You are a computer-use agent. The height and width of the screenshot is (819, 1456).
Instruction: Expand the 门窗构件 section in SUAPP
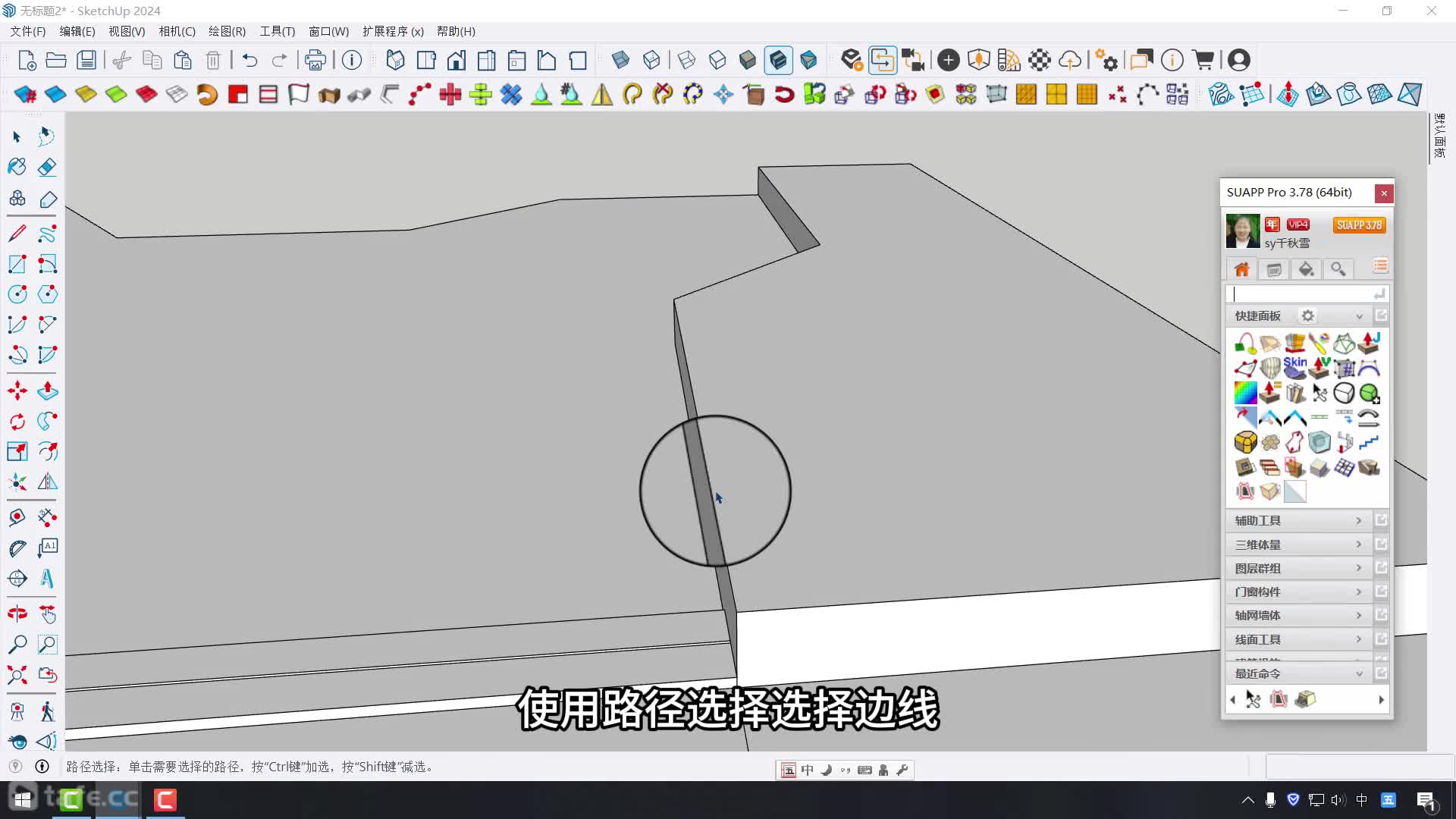(x=1298, y=591)
